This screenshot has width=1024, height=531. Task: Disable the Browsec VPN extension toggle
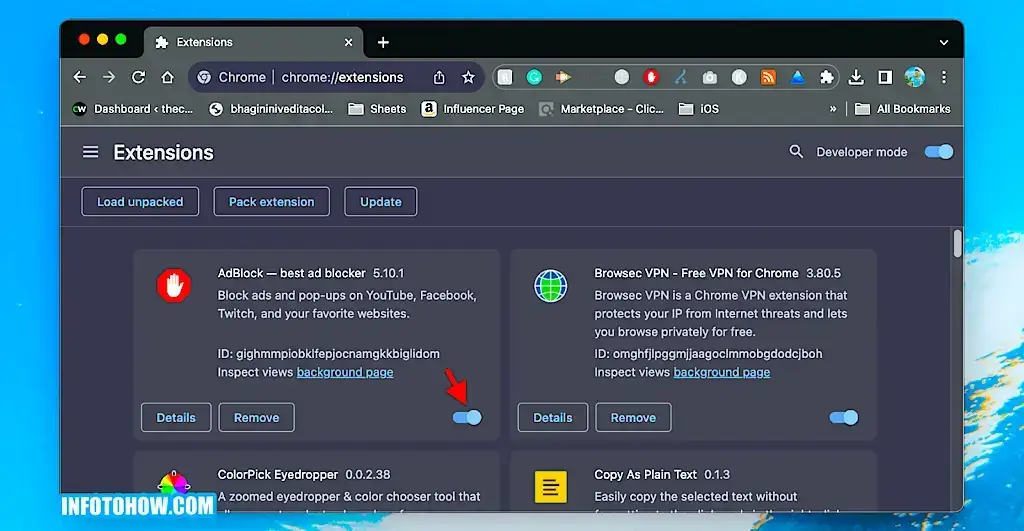843,417
